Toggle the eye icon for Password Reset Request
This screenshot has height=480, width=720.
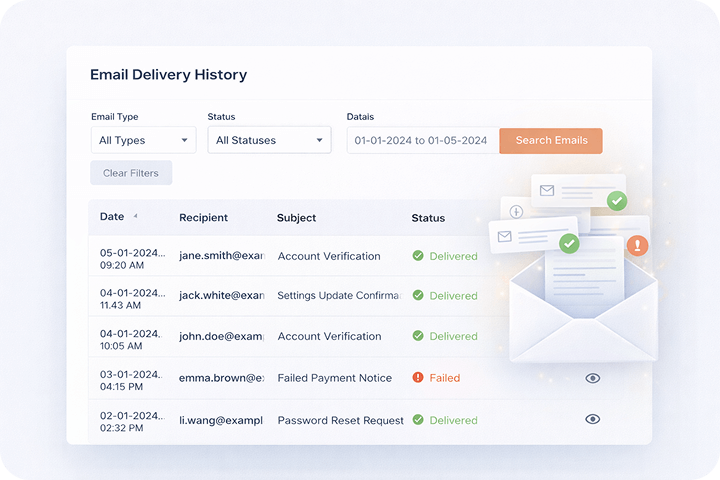592,419
